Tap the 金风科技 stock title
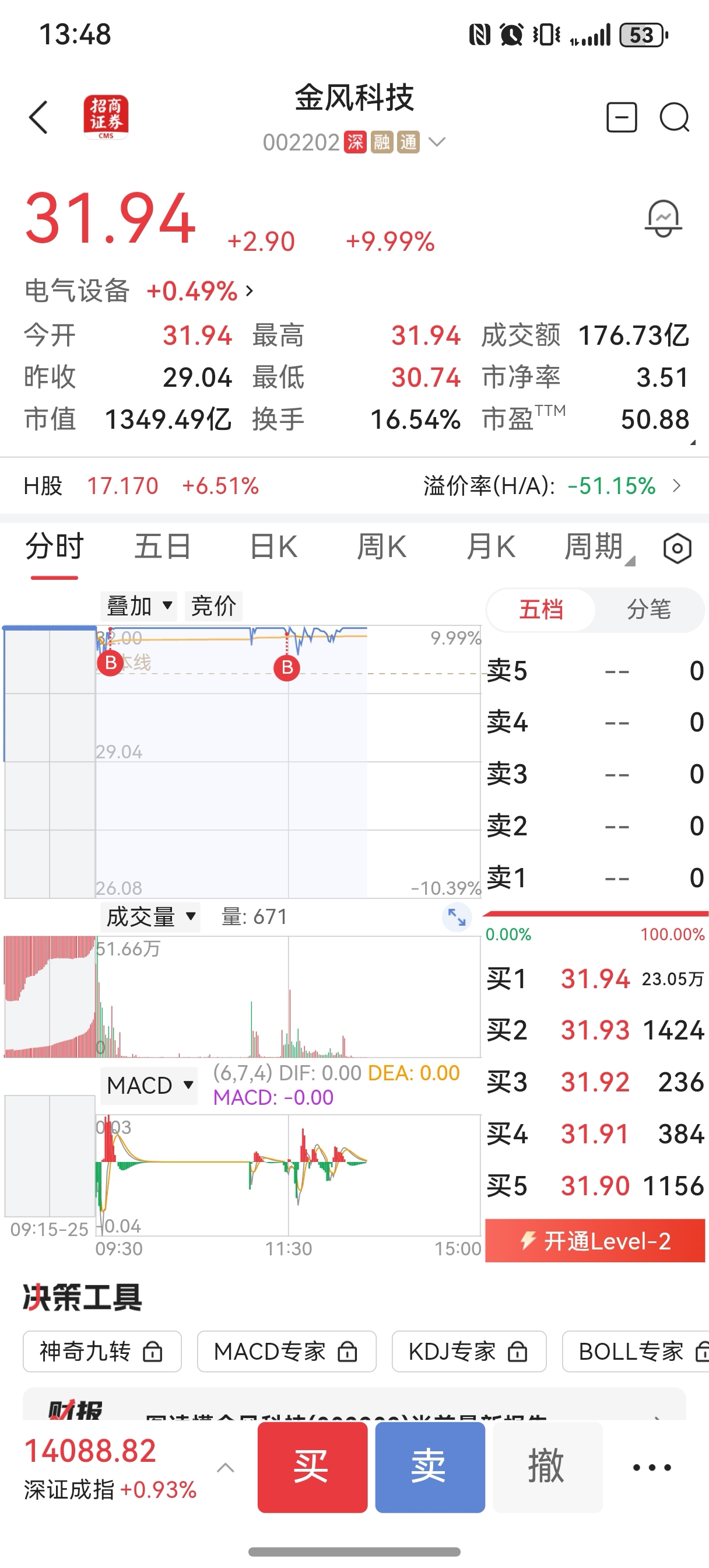 click(x=354, y=97)
